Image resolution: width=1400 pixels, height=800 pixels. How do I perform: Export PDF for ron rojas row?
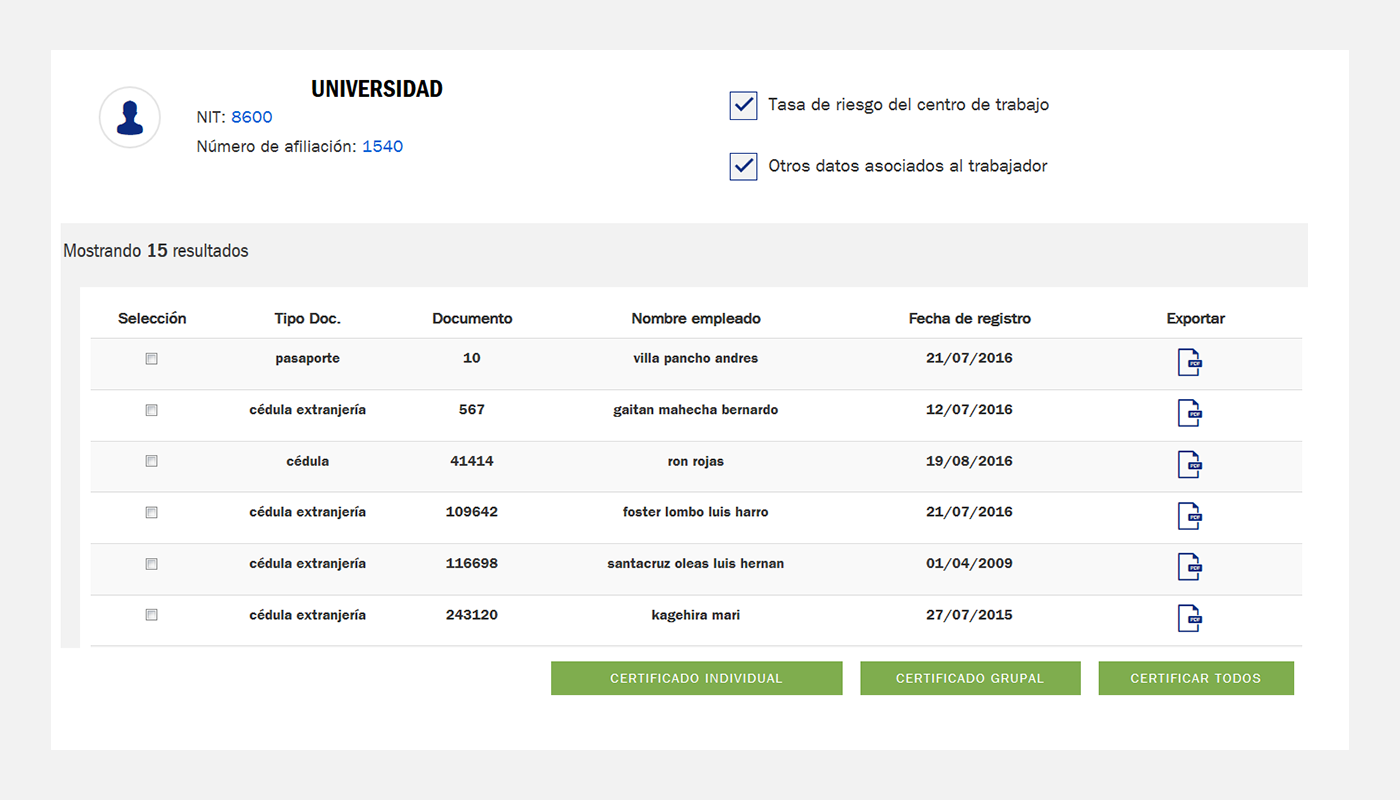(x=1189, y=464)
